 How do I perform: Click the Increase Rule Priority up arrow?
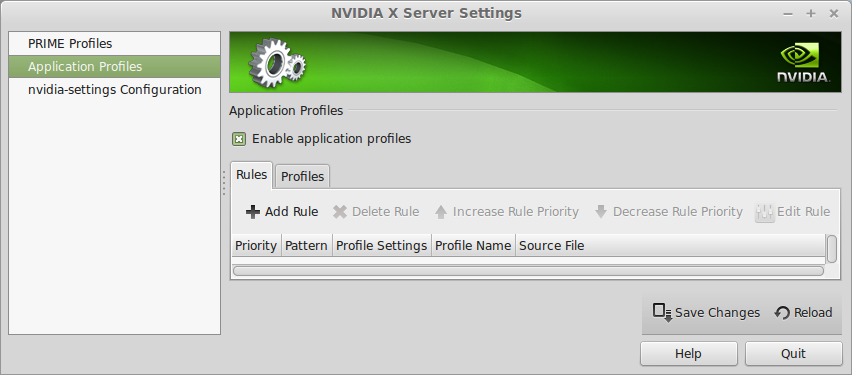[441, 212]
